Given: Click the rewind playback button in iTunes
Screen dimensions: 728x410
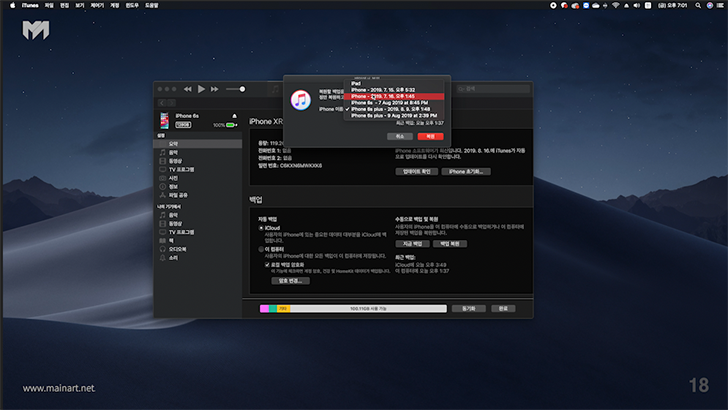Looking at the screenshot, I should point(188,89).
